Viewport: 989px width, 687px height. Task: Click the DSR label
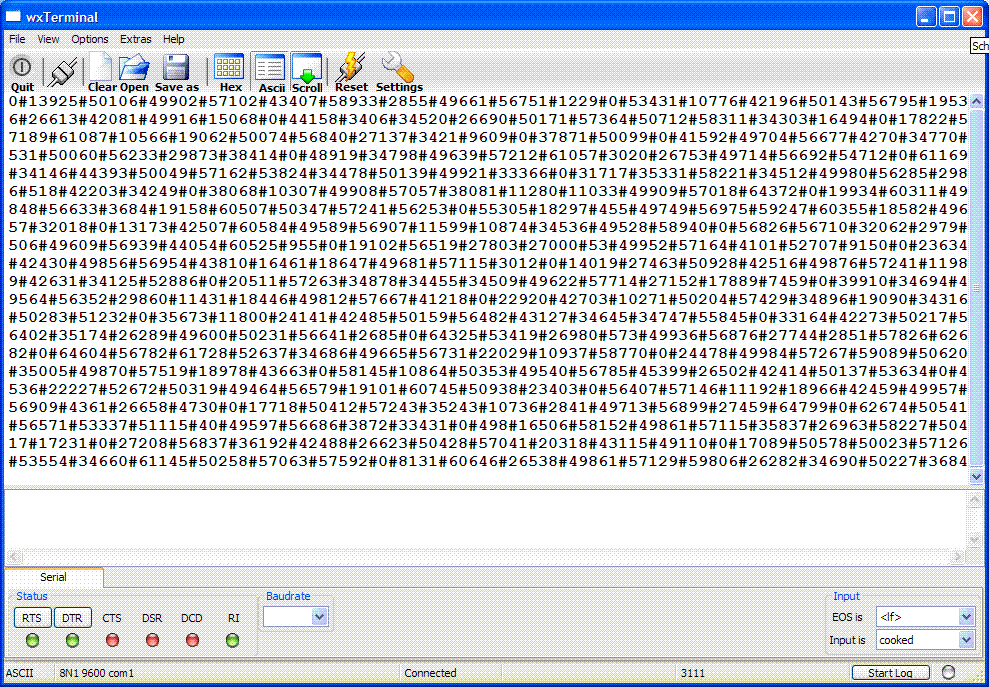[x=152, y=618]
